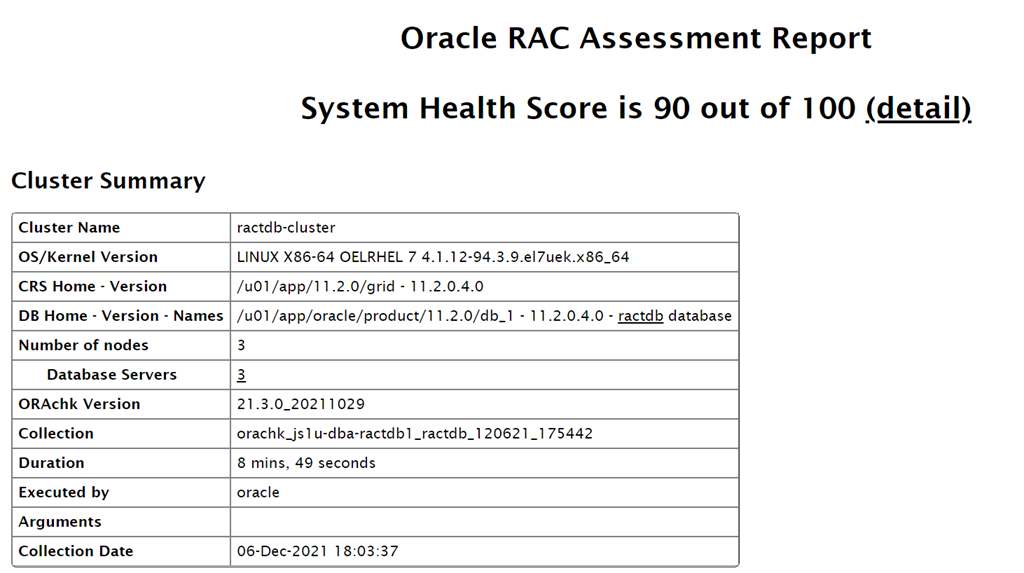Select the version value 21.3.0_20211029

tap(300, 404)
